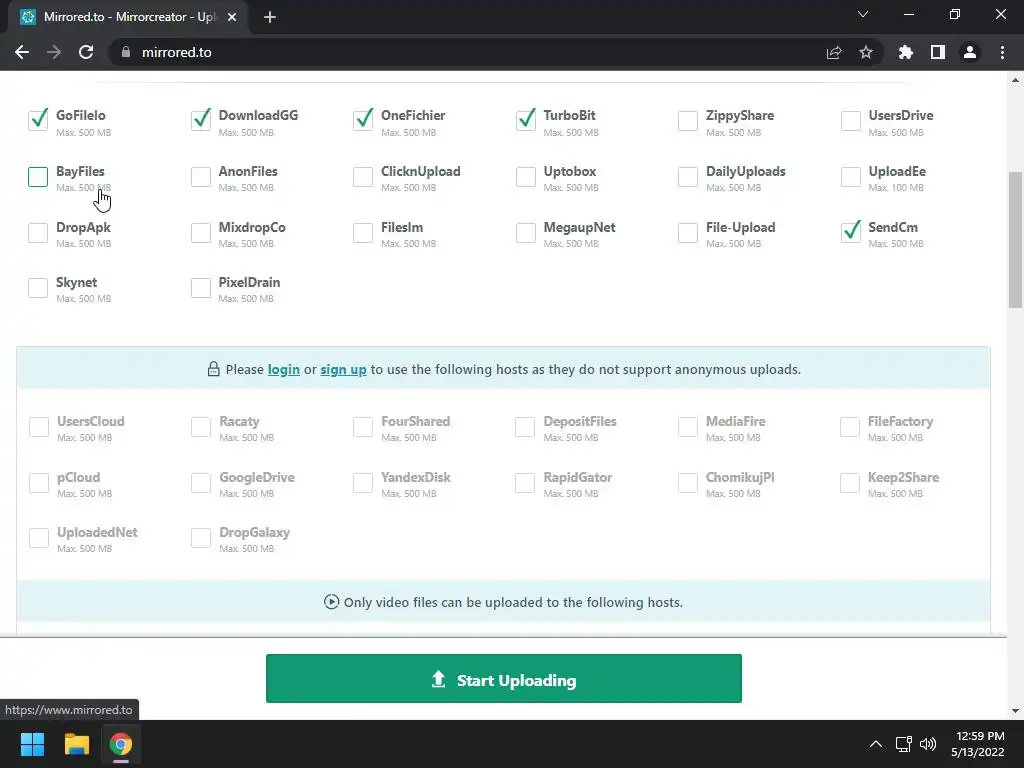
Task: Tick the Uptobox checkbox
Action: click(x=526, y=176)
